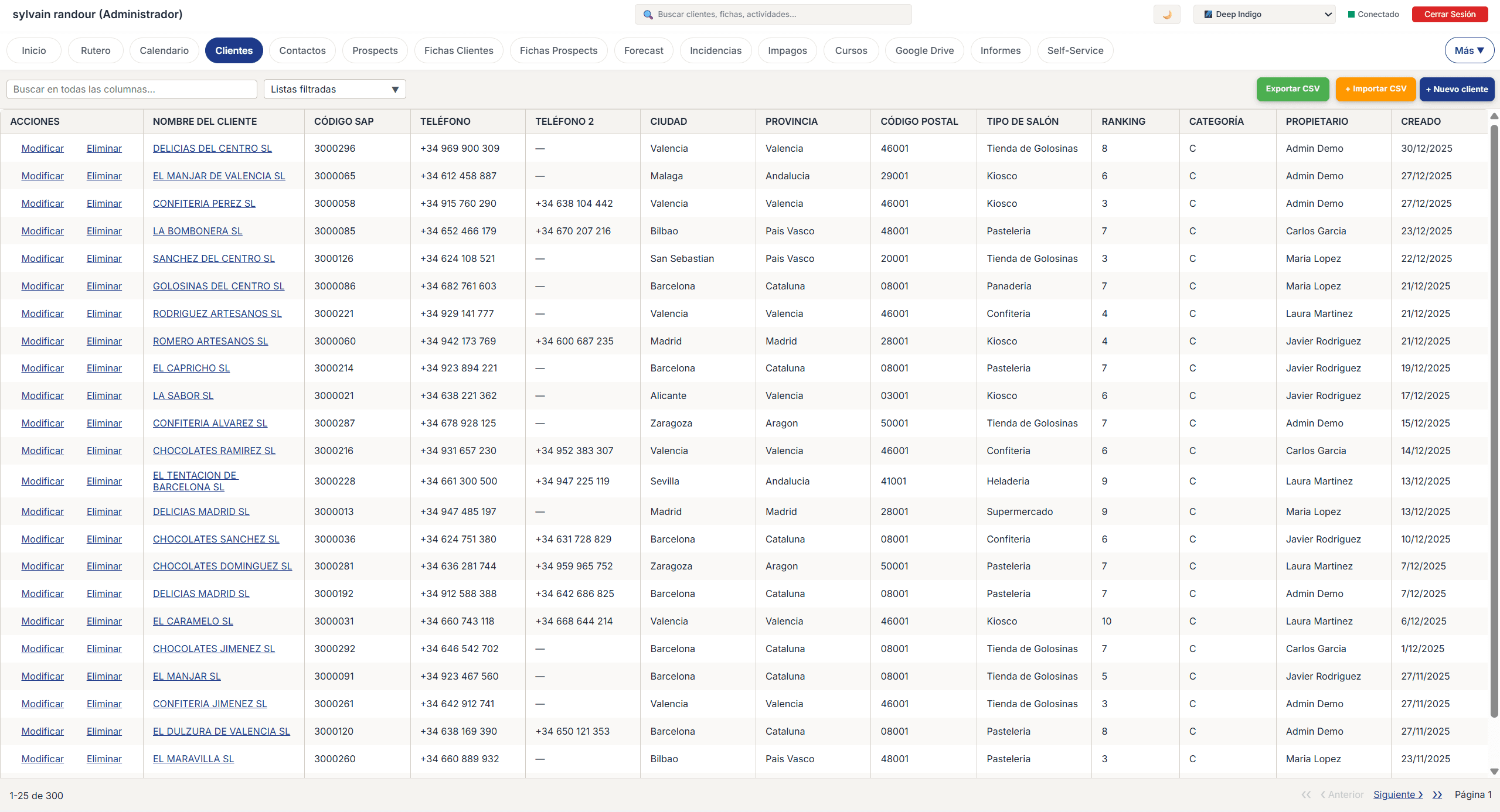Image resolution: width=1500 pixels, height=812 pixels.
Task: Expand the Más menu
Action: (1468, 50)
